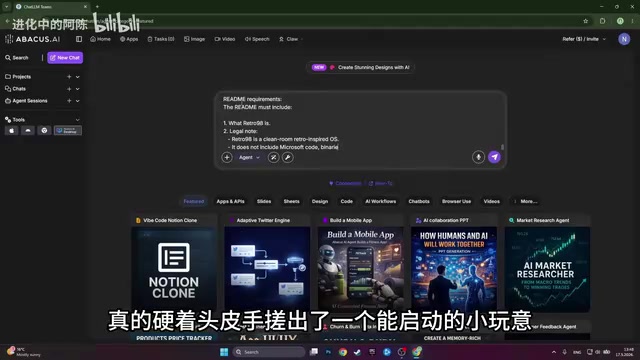Select the Chatbots tab
This screenshot has height=360, width=640.
pyautogui.click(x=419, y=201)
